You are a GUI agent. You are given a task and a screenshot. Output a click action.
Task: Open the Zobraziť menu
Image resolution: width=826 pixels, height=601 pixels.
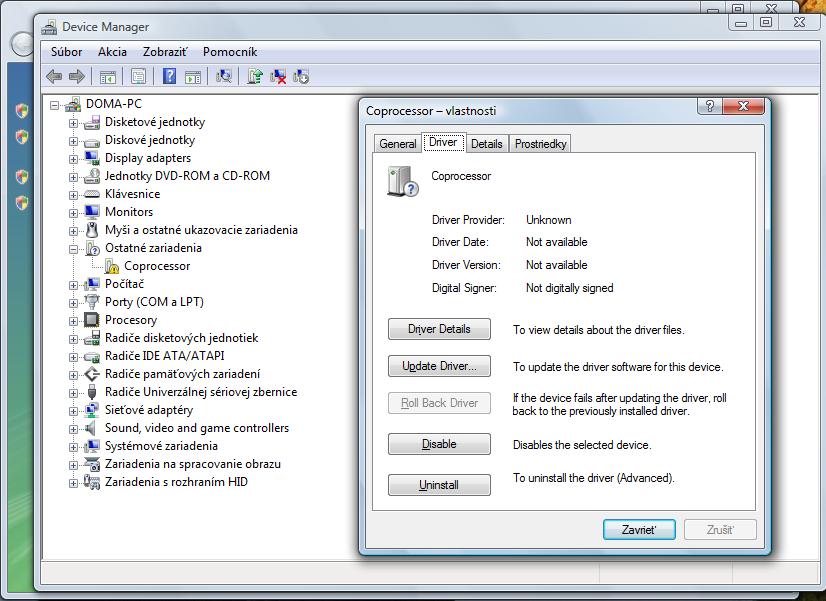click(165, 52)
